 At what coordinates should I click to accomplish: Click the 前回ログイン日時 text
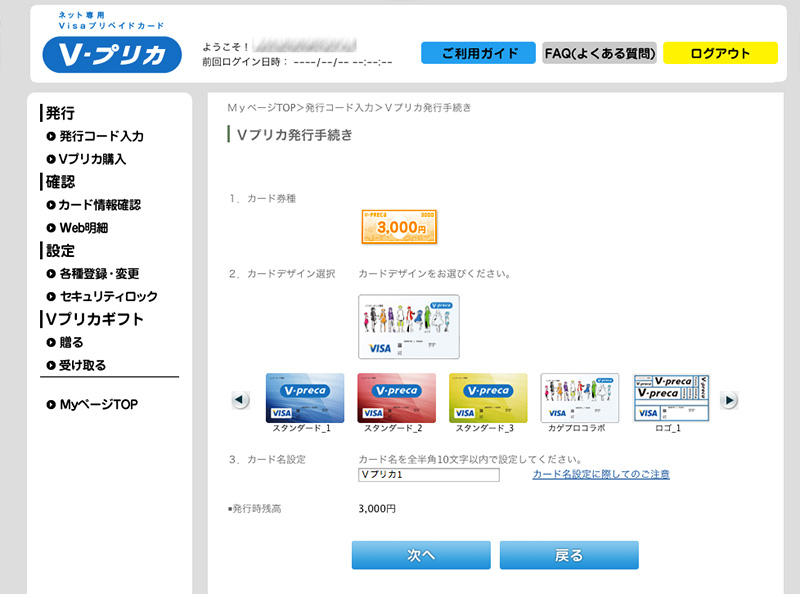coord(297,62)
